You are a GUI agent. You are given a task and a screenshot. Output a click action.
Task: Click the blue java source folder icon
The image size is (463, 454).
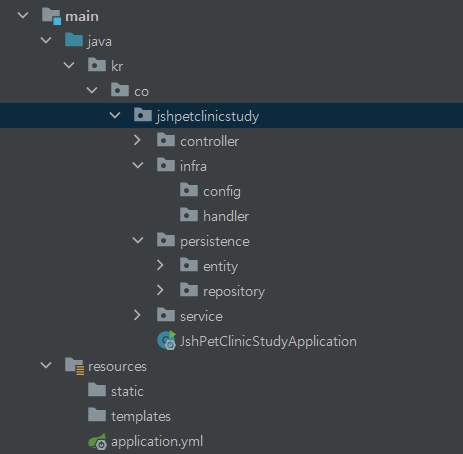[x=74, y=40]
